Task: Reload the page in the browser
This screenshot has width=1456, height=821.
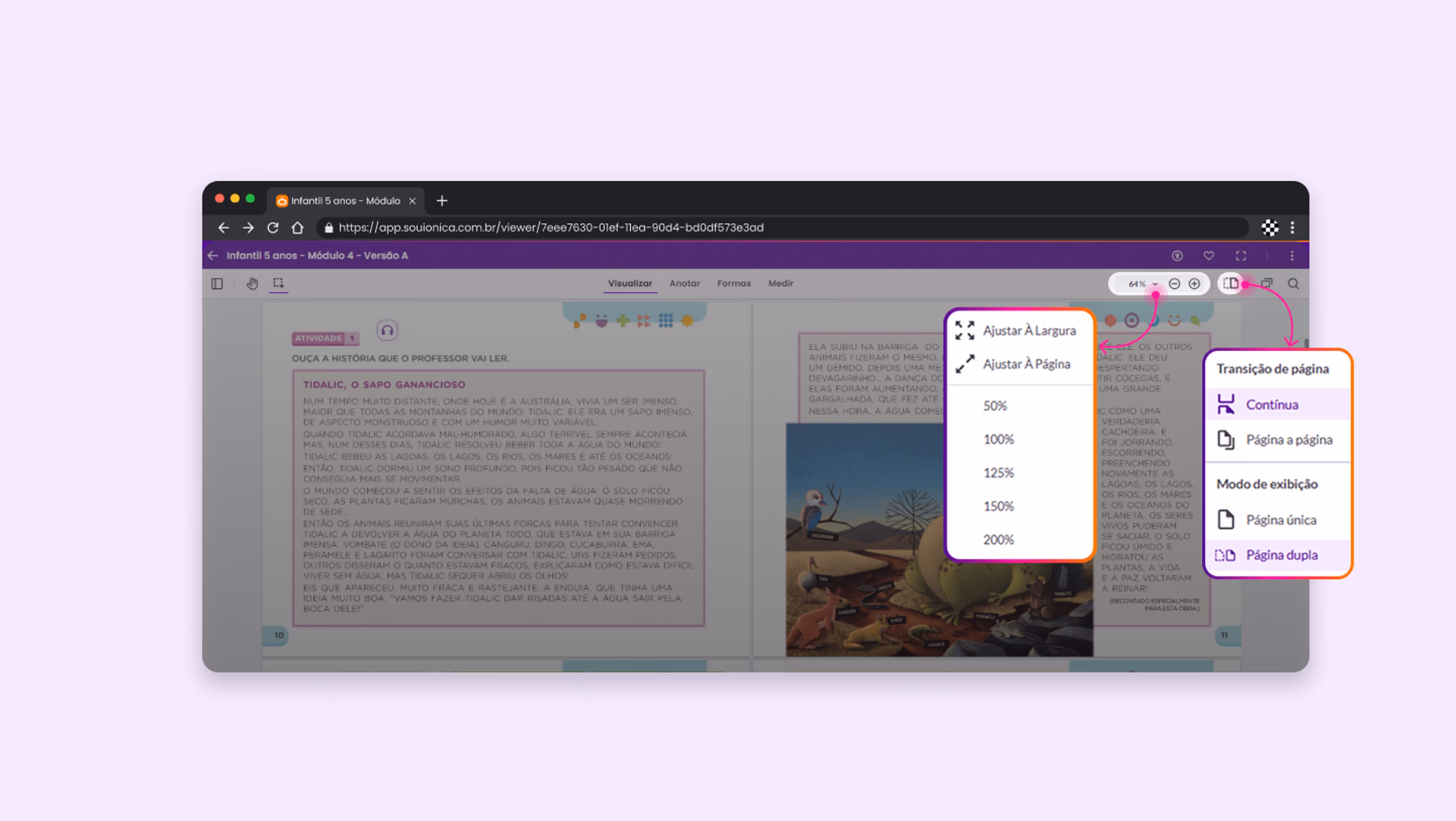Action: [x=273, y=228]
